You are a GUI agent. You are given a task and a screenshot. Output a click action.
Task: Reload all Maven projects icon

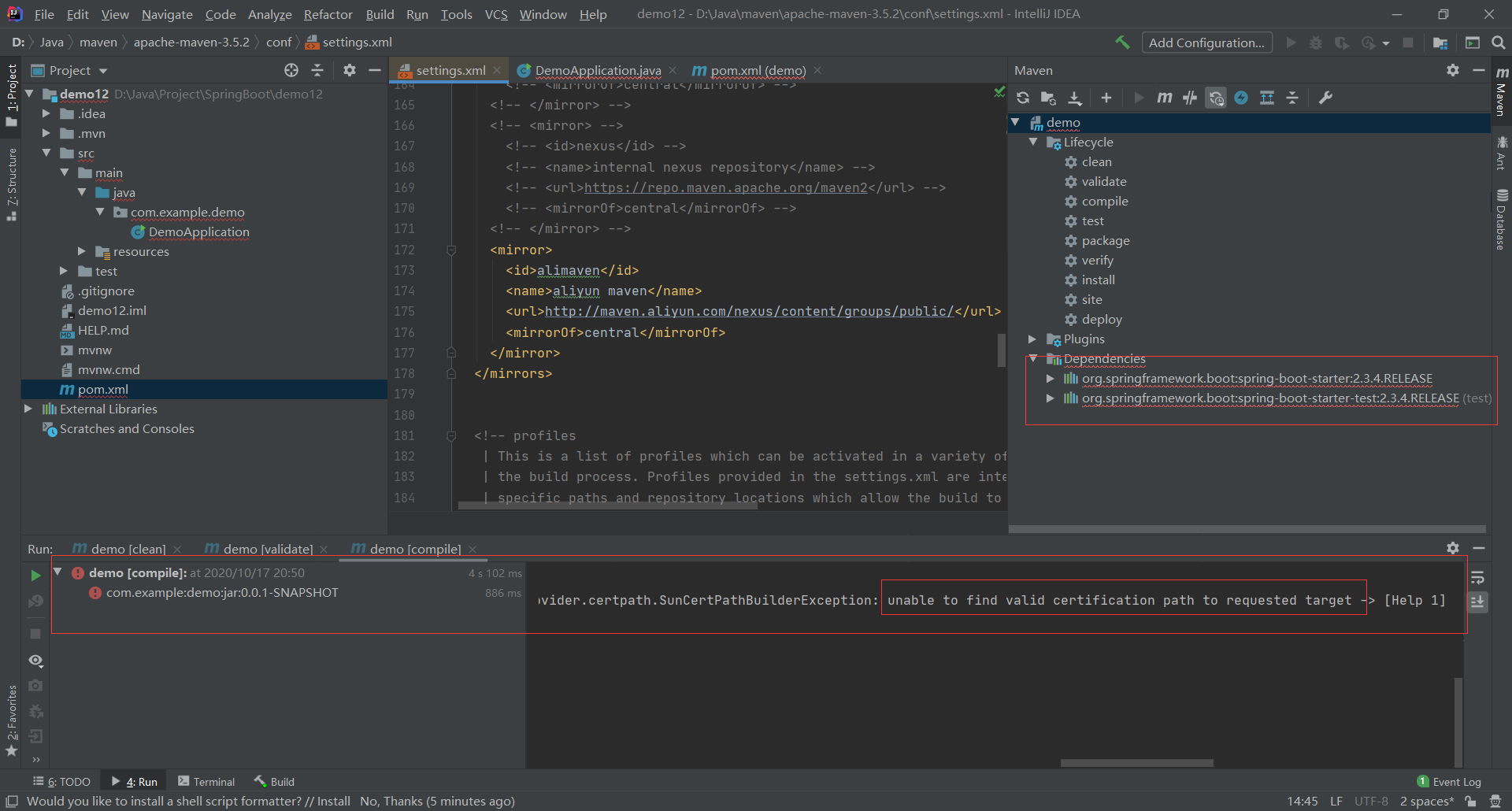[x=1023, y=98]
